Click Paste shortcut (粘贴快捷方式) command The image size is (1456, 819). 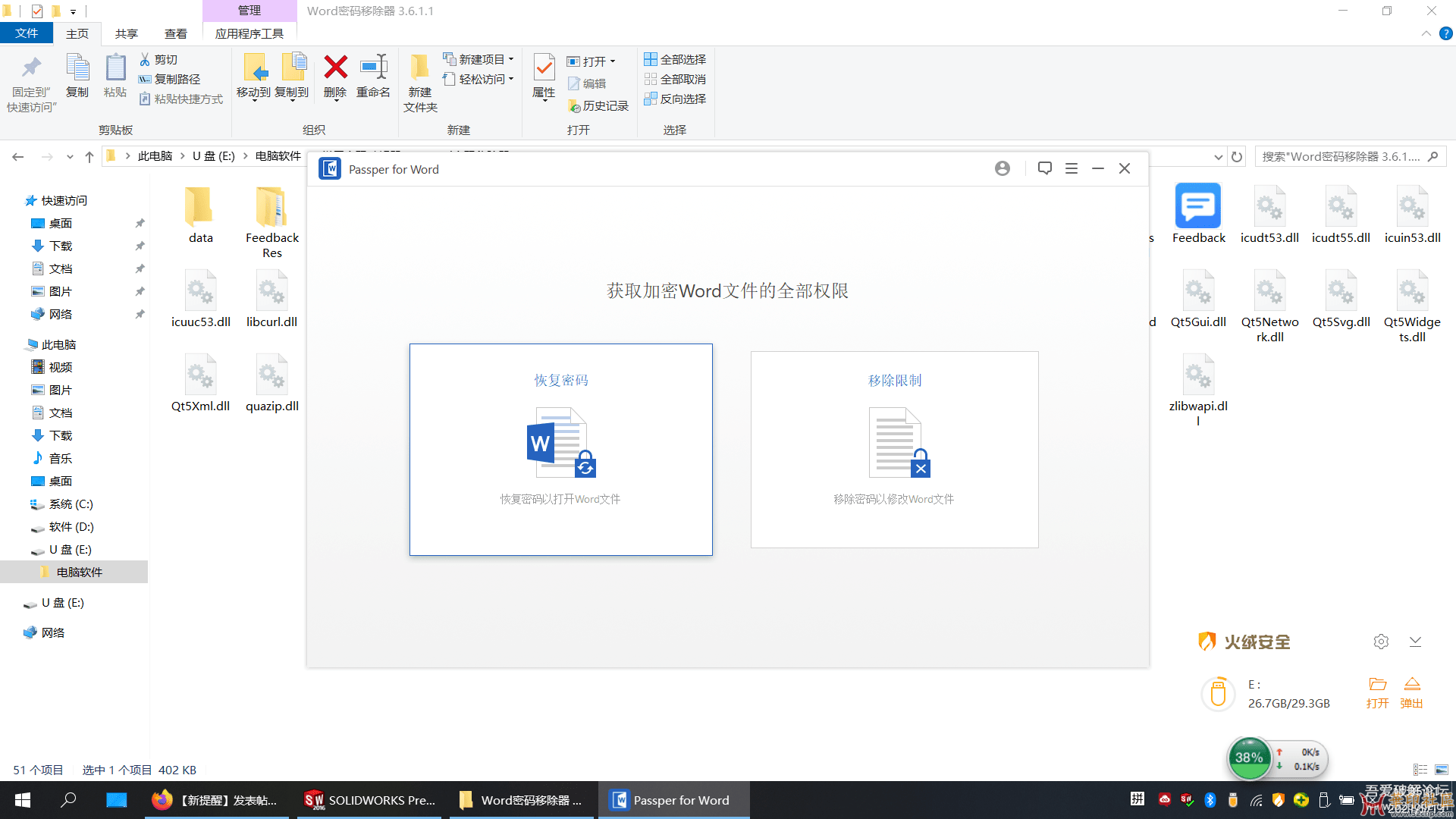tap(181, 99)
